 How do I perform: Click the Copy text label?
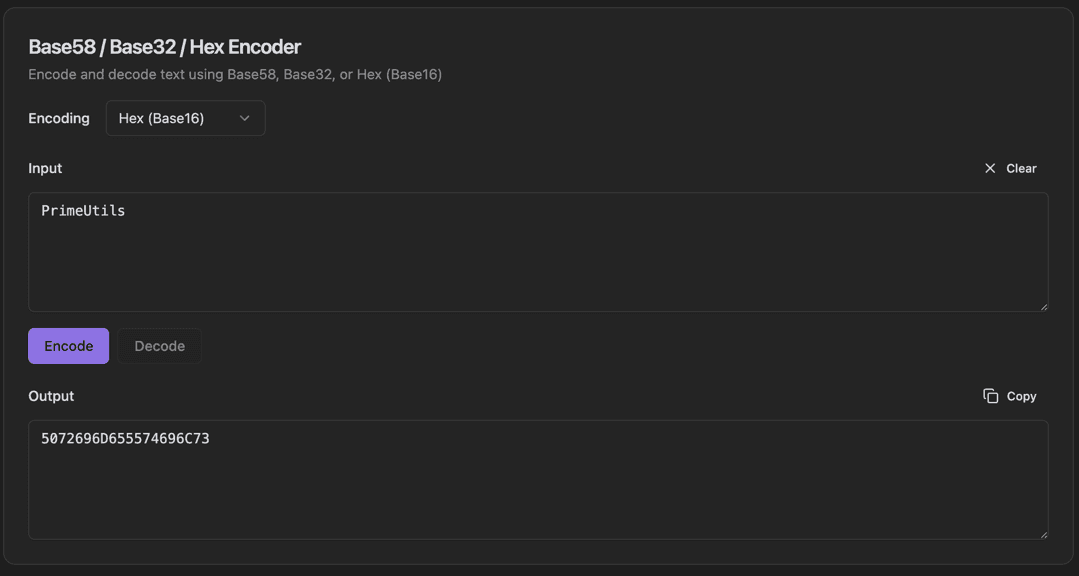tap(1021, 396)
